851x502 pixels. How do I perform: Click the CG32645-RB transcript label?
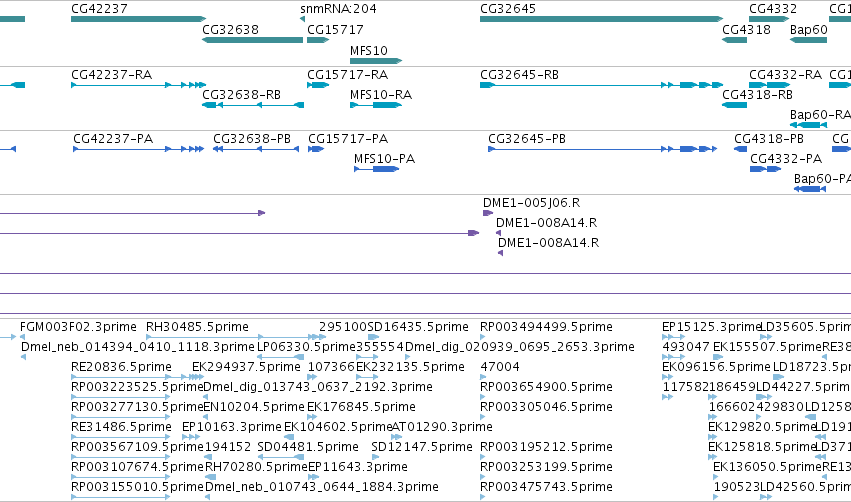point(519,74)
